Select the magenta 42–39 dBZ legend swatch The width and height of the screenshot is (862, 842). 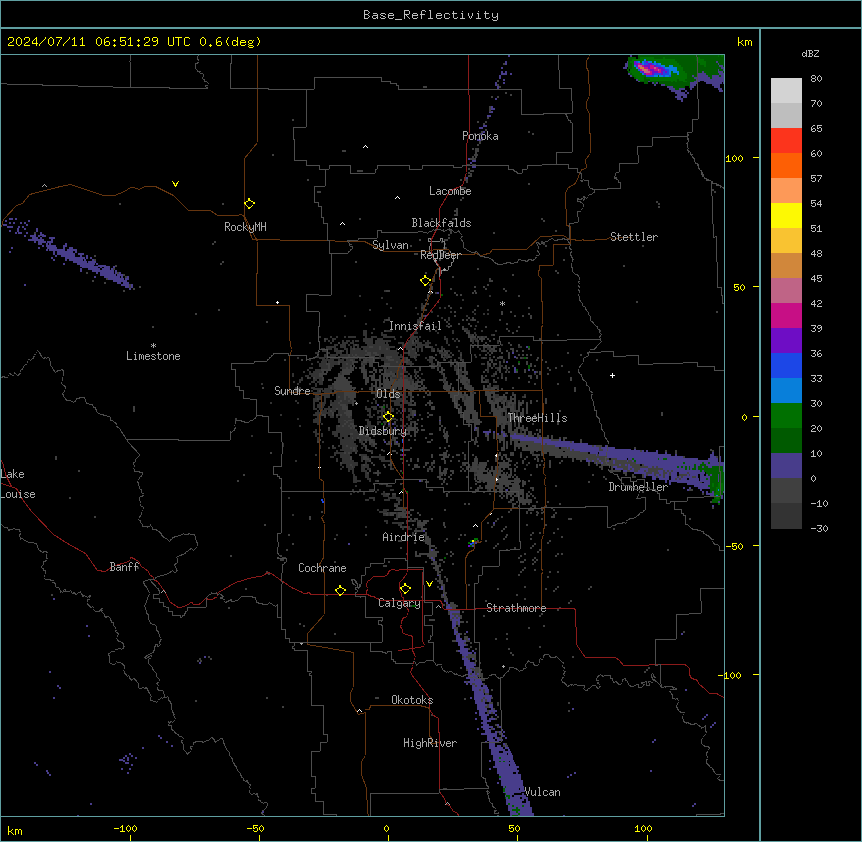coord(786,315)
